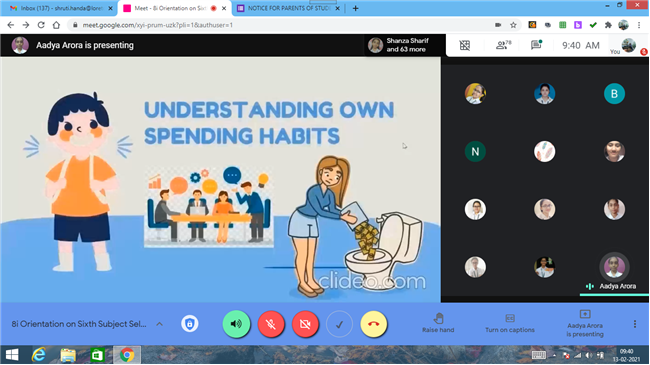Click Aadya Arora is presenting button
650x365 pixels.
[x=585, y=324]
